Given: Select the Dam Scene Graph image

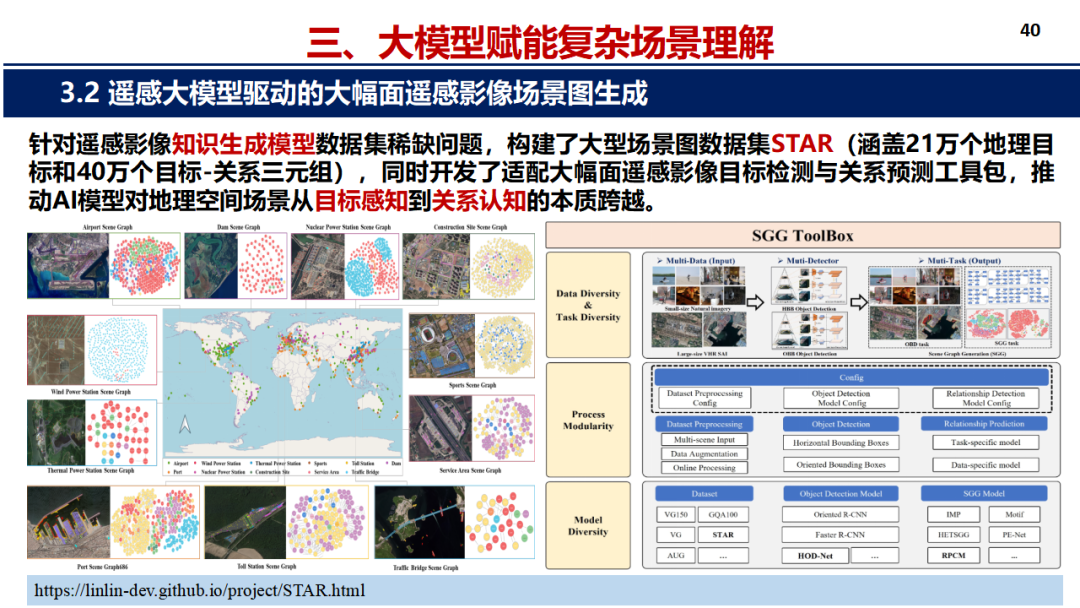Looking at the screenshot, I should 236,265.
